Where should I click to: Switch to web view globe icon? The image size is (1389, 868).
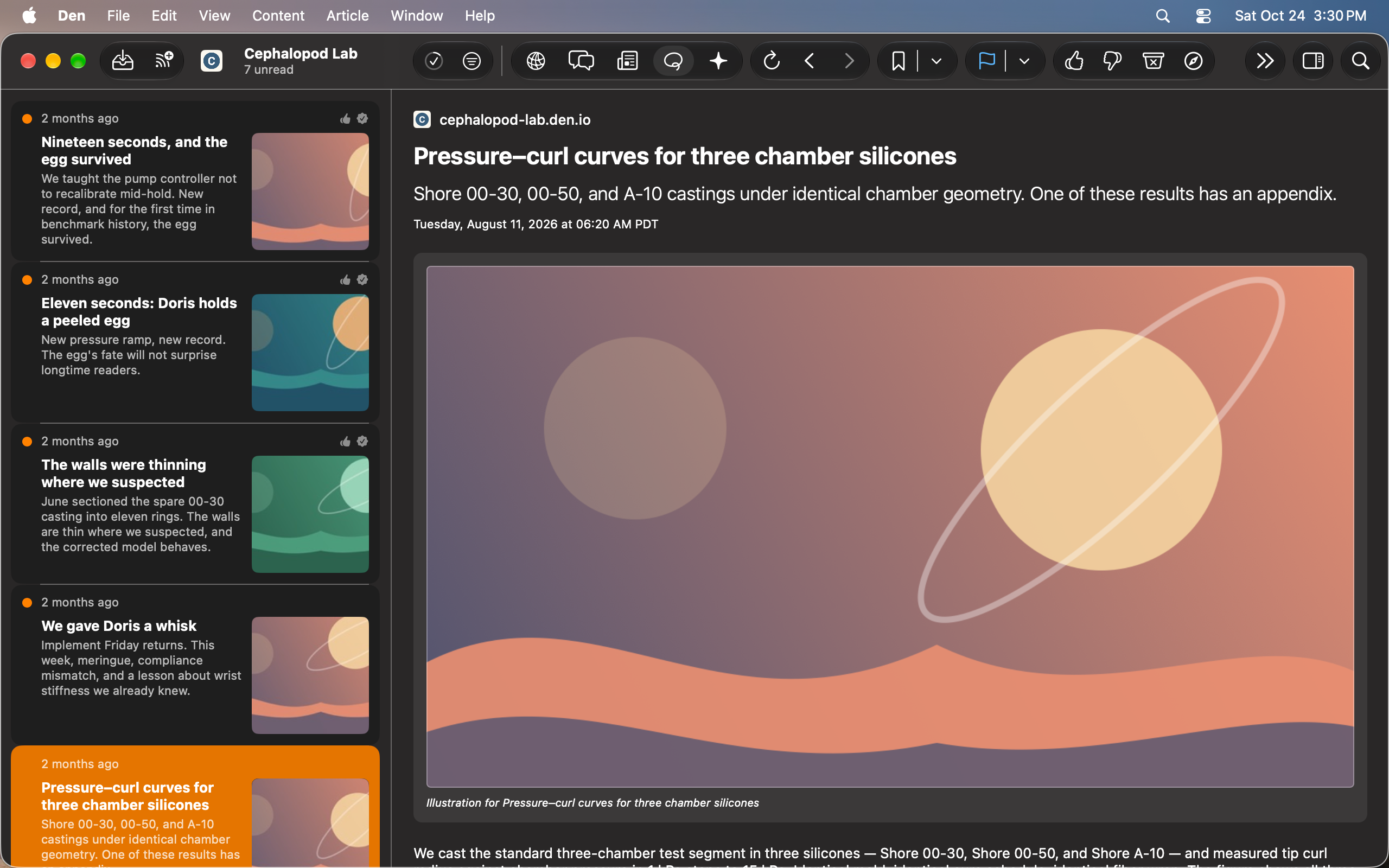click(x=536, y=61)
